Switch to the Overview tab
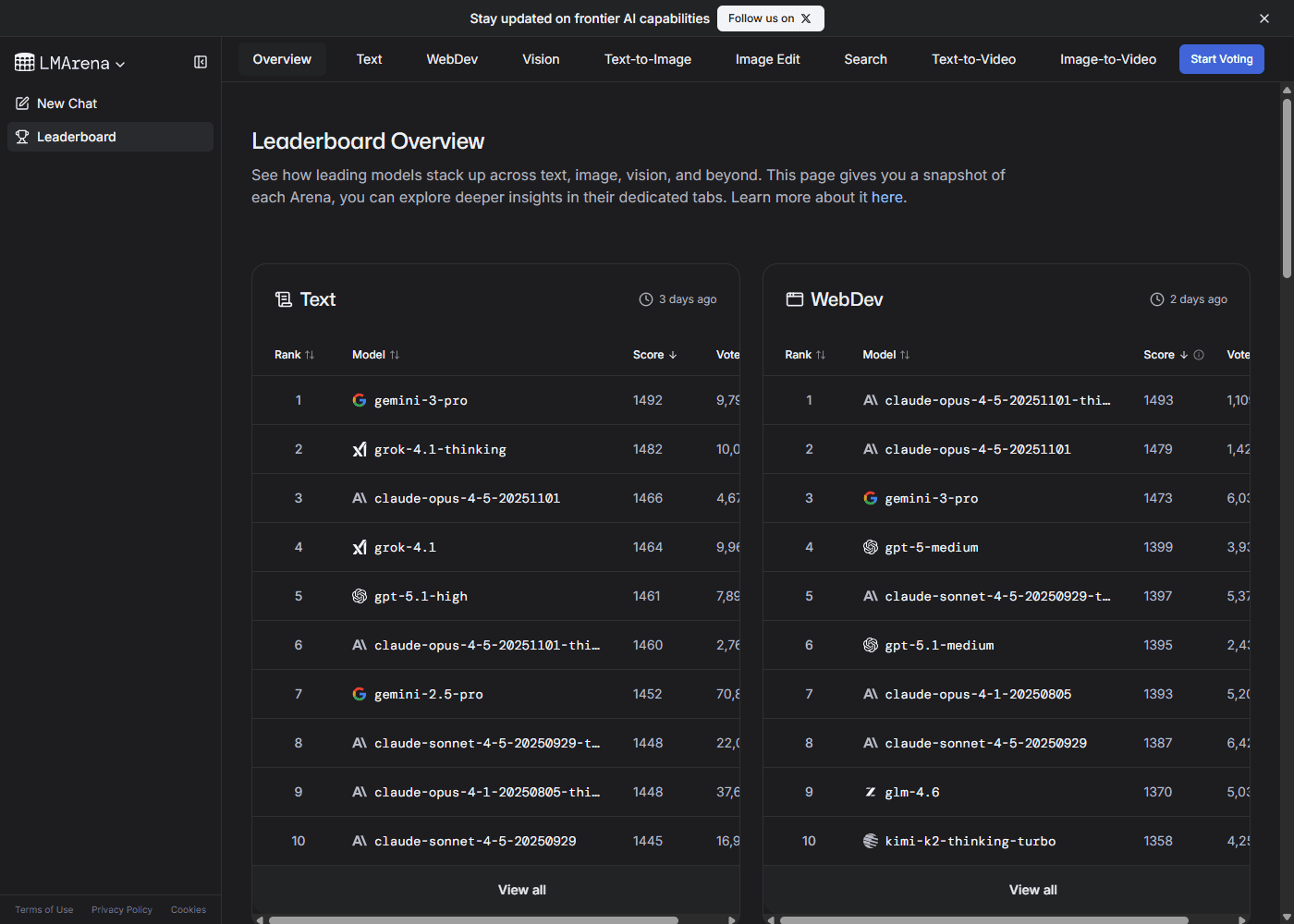 (282, 59)
